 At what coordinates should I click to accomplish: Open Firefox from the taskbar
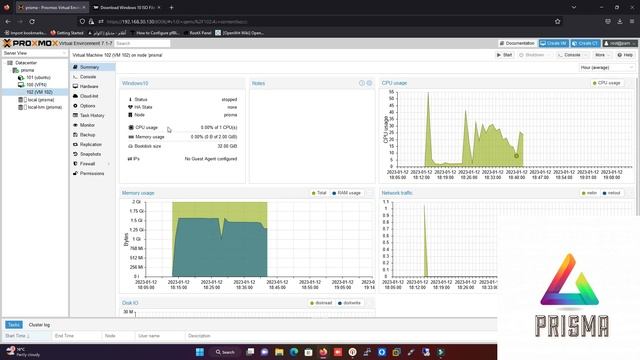[323, 352]
